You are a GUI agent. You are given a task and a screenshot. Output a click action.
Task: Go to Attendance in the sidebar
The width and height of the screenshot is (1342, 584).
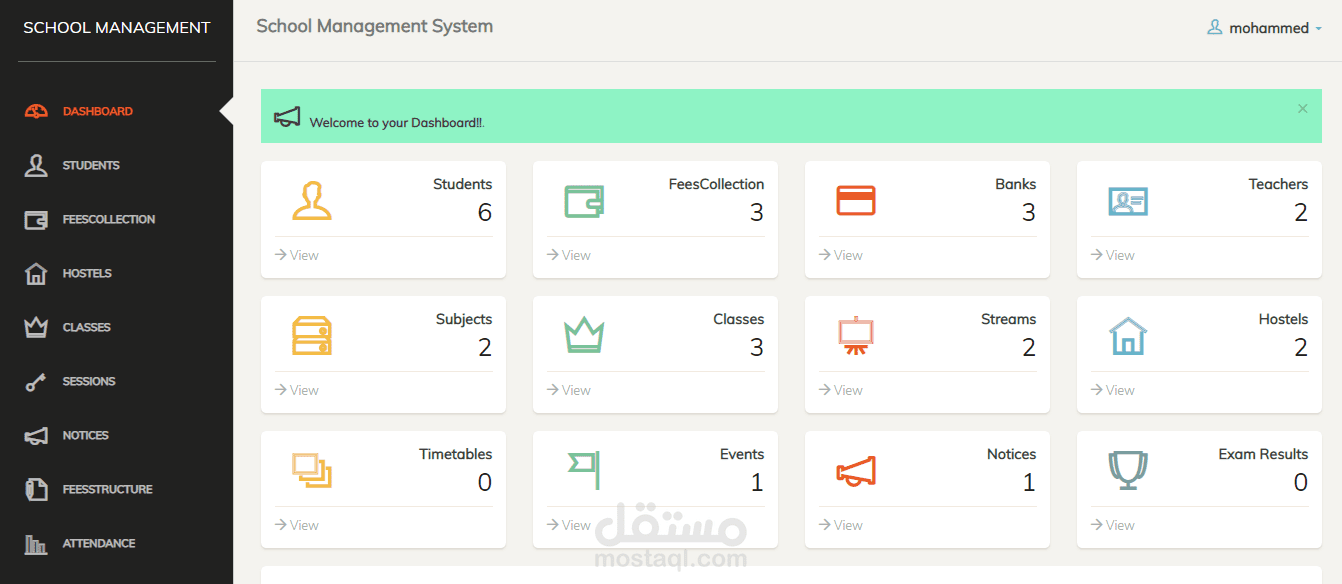pyautogui.click(x=99, y=543)
